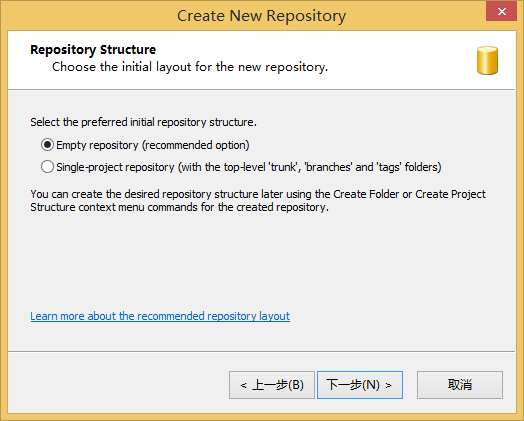Screen dimensions: 524x421
Task: Click the right arrow on the 下一步 button
Action: 388,386
